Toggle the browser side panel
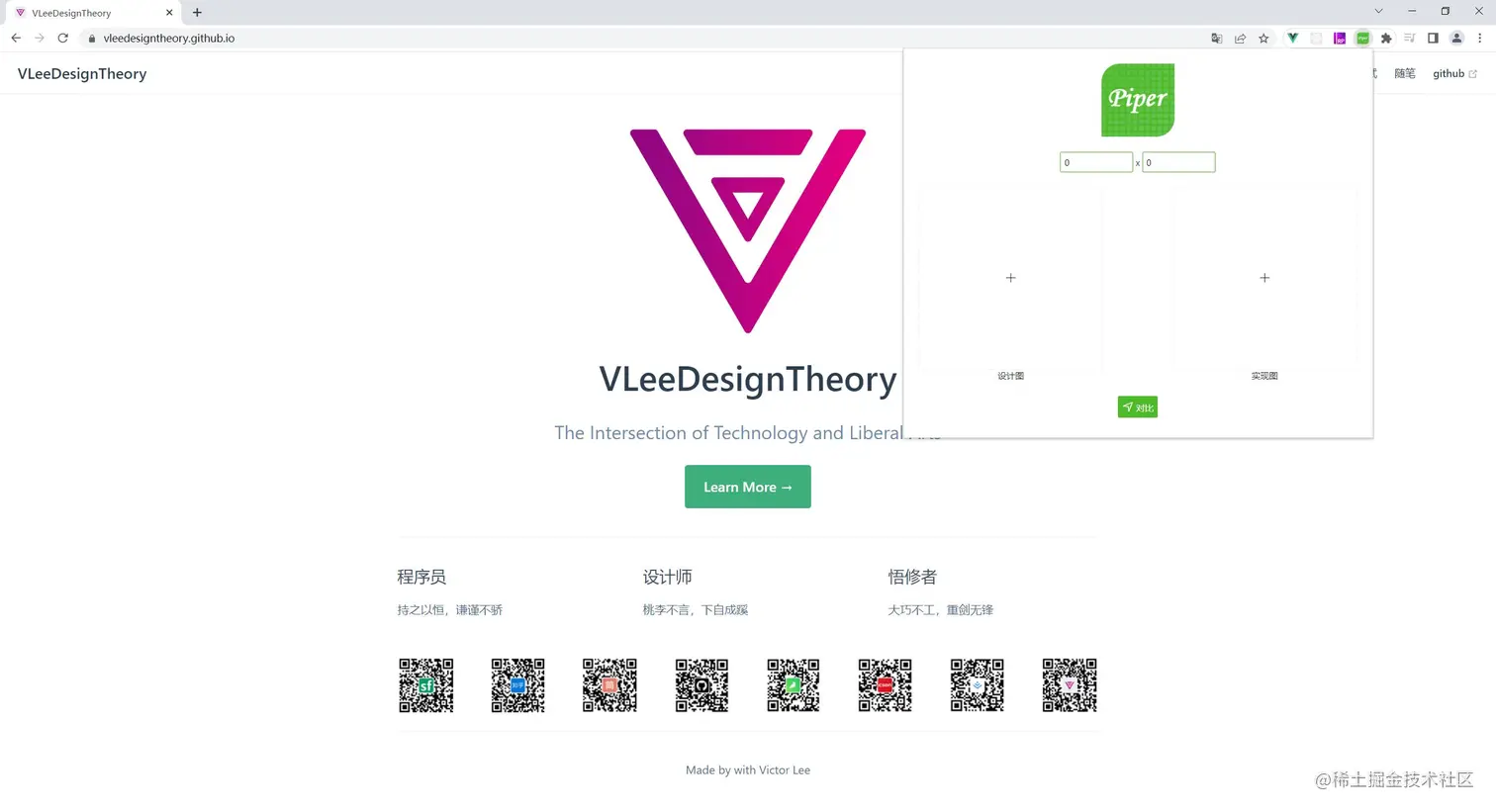This screenshot has height=812, width=1496. pos(1433,39)
